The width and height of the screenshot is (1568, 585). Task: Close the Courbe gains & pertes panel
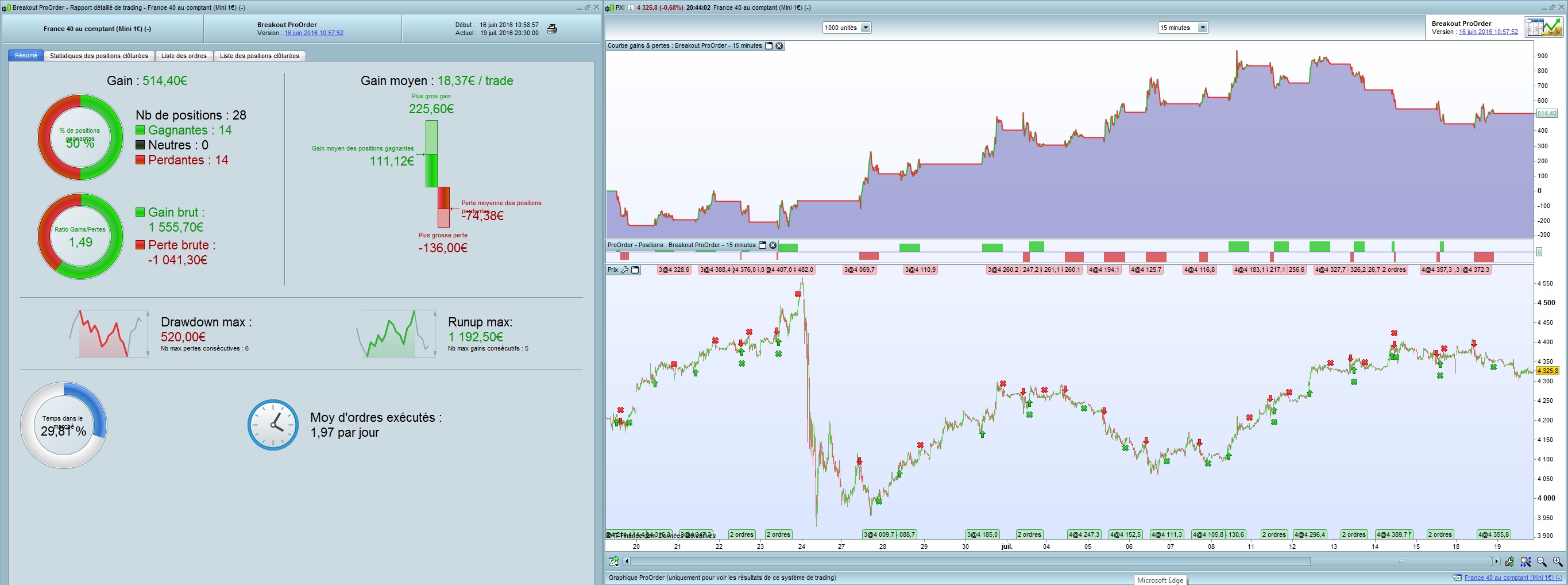(779, 45)
